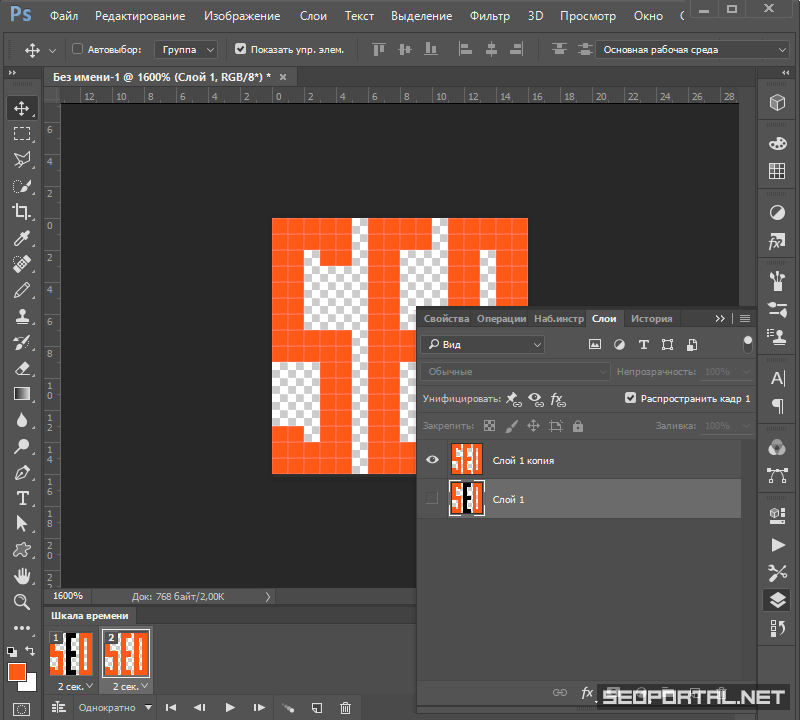Image resolution: width=800 pixels, height=720 pixels.
Task: Open the Вид layer filter dropdown
Action: click(482, 344)
